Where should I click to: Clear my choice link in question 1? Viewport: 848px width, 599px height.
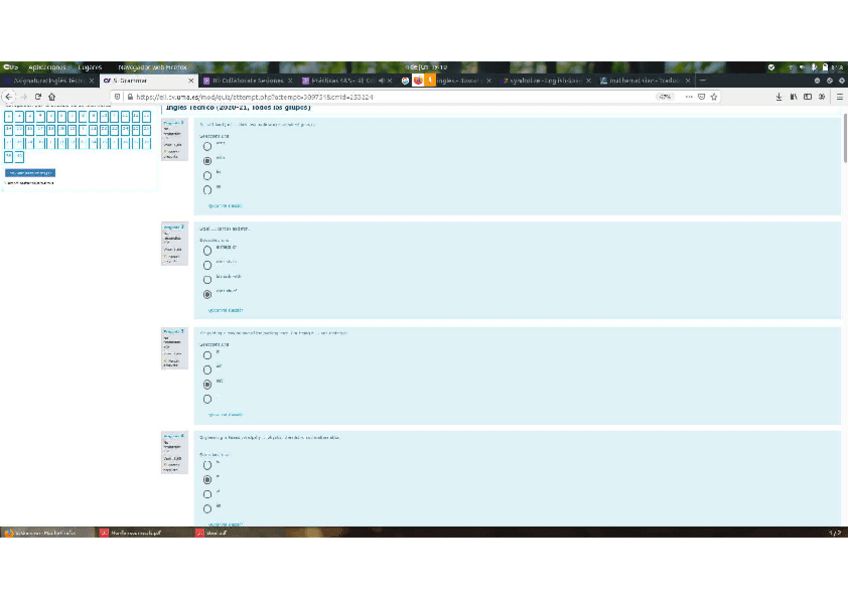point(225,206)
